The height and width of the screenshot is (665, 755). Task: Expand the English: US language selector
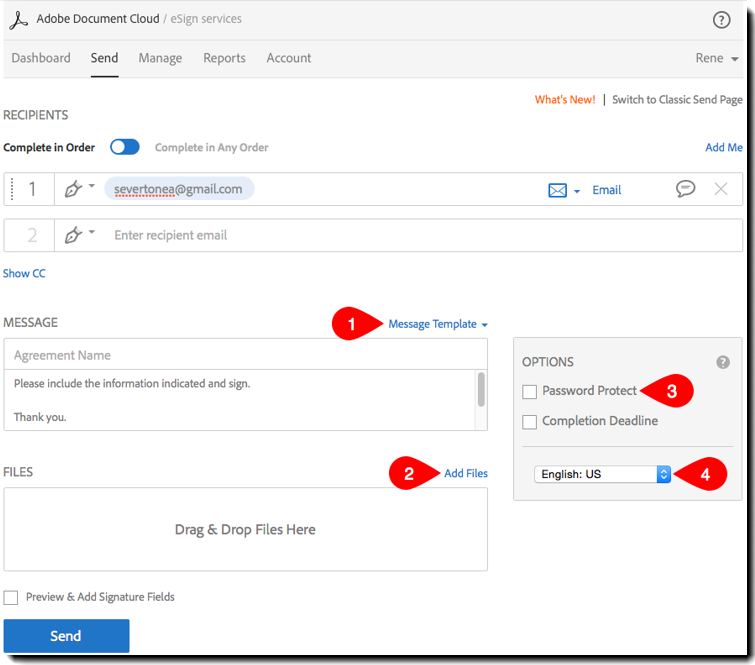point(602,474)
